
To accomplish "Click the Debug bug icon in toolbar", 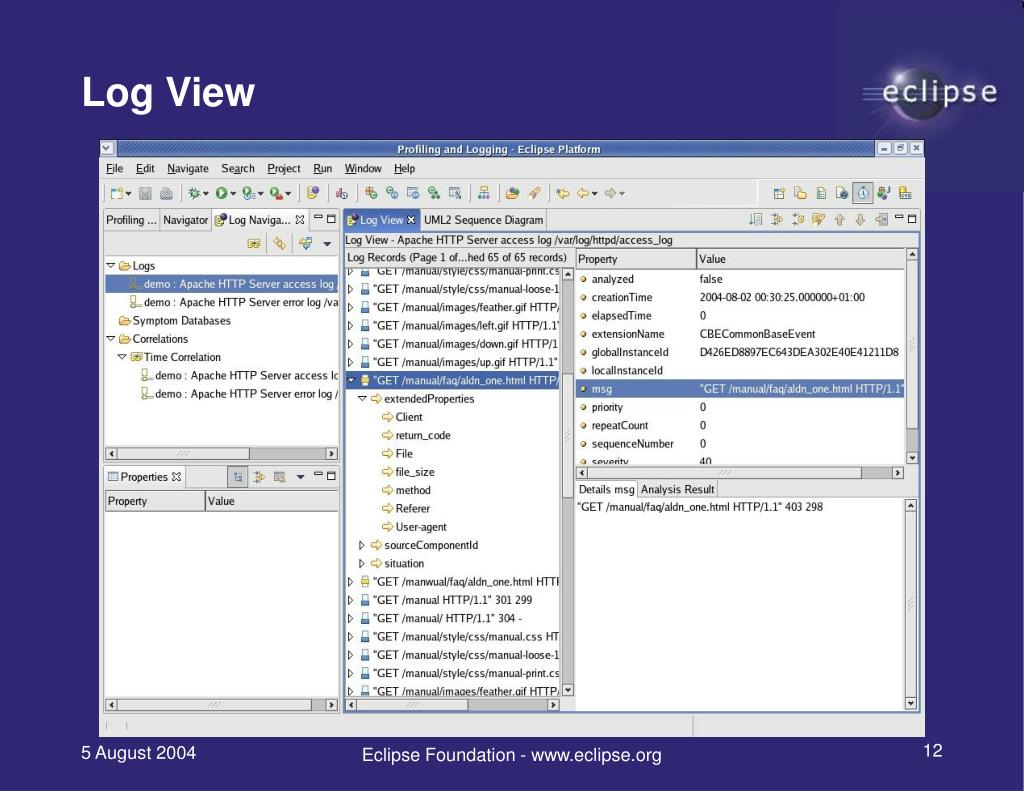I will click(193, 193).
